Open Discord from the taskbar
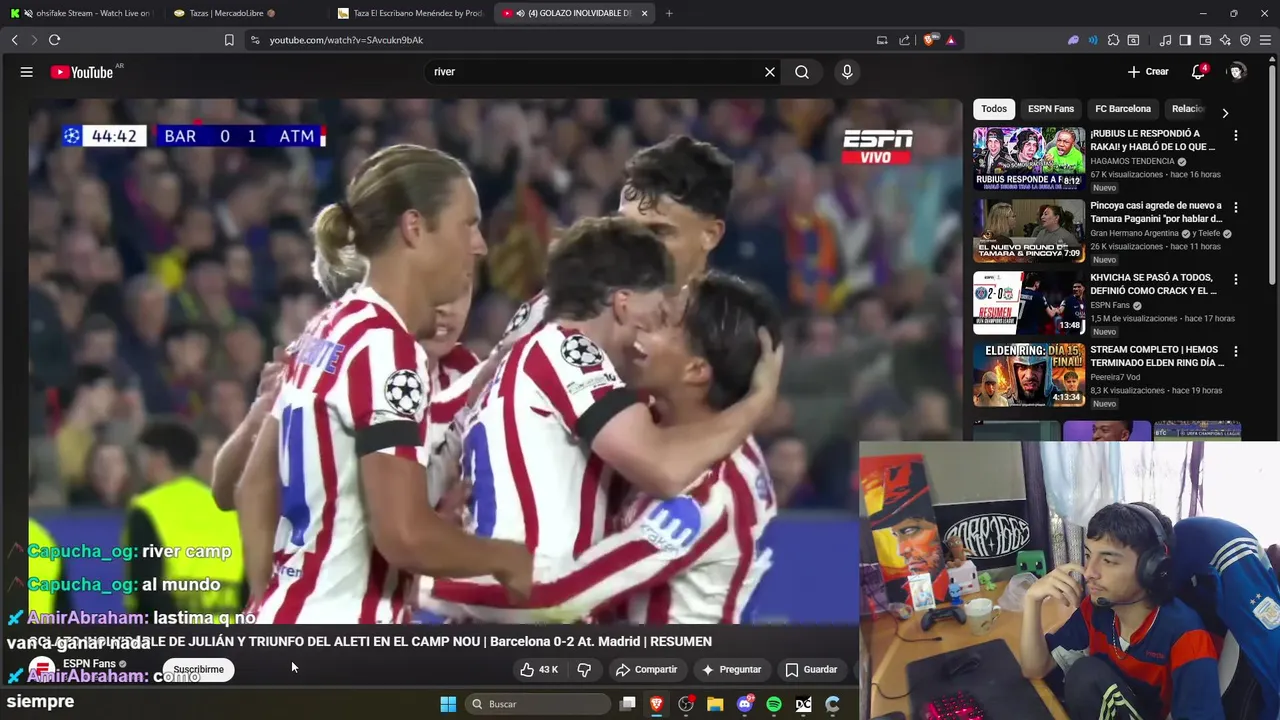Screen dimensions: 1280x720 coord(745,704)
